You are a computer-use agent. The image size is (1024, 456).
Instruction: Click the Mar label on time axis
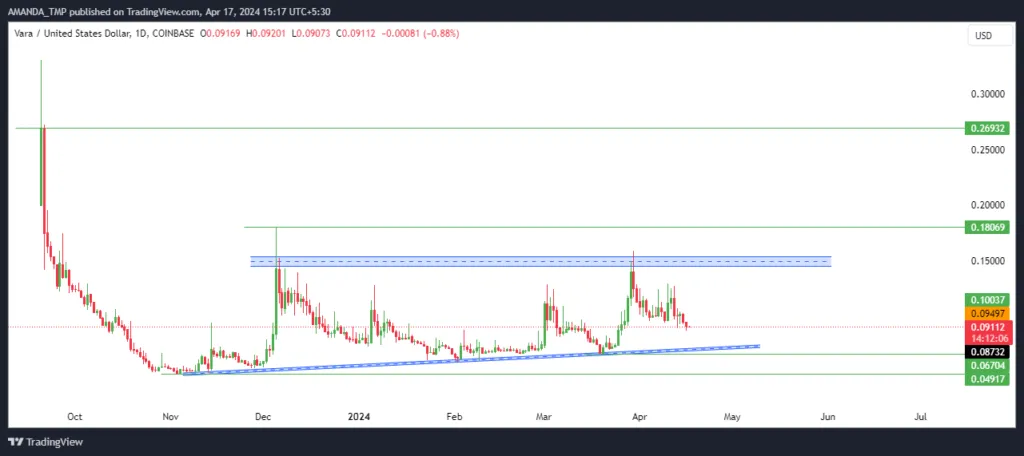[x=543, y=416]
